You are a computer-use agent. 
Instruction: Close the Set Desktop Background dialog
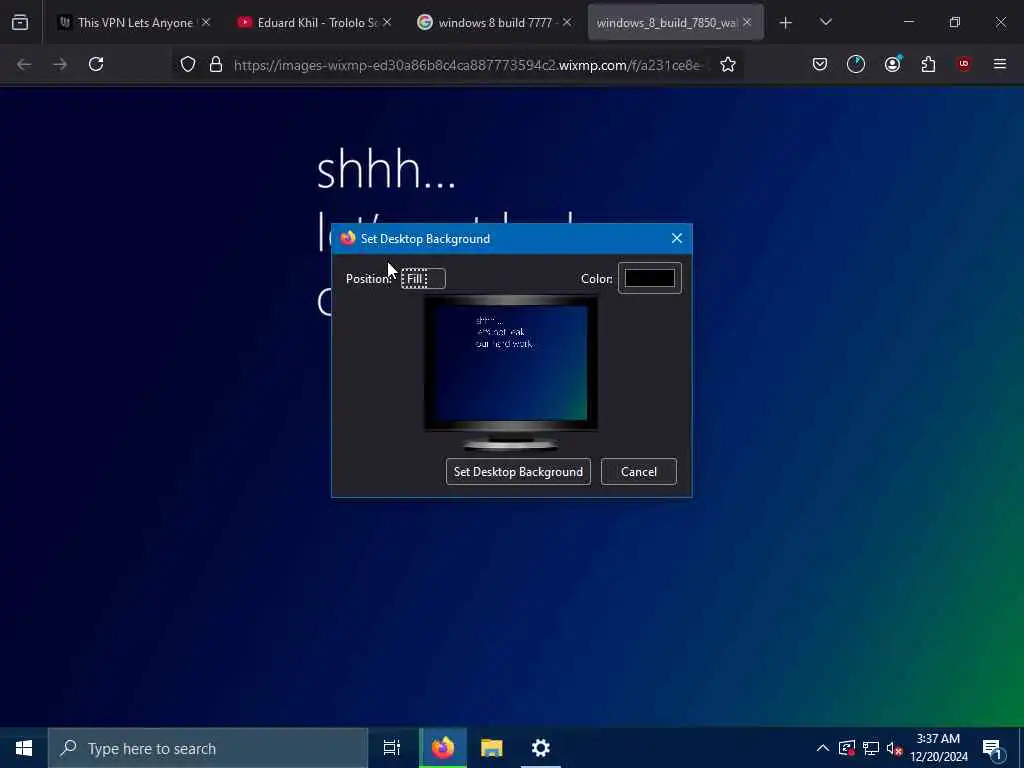click(x=677, y=238)
